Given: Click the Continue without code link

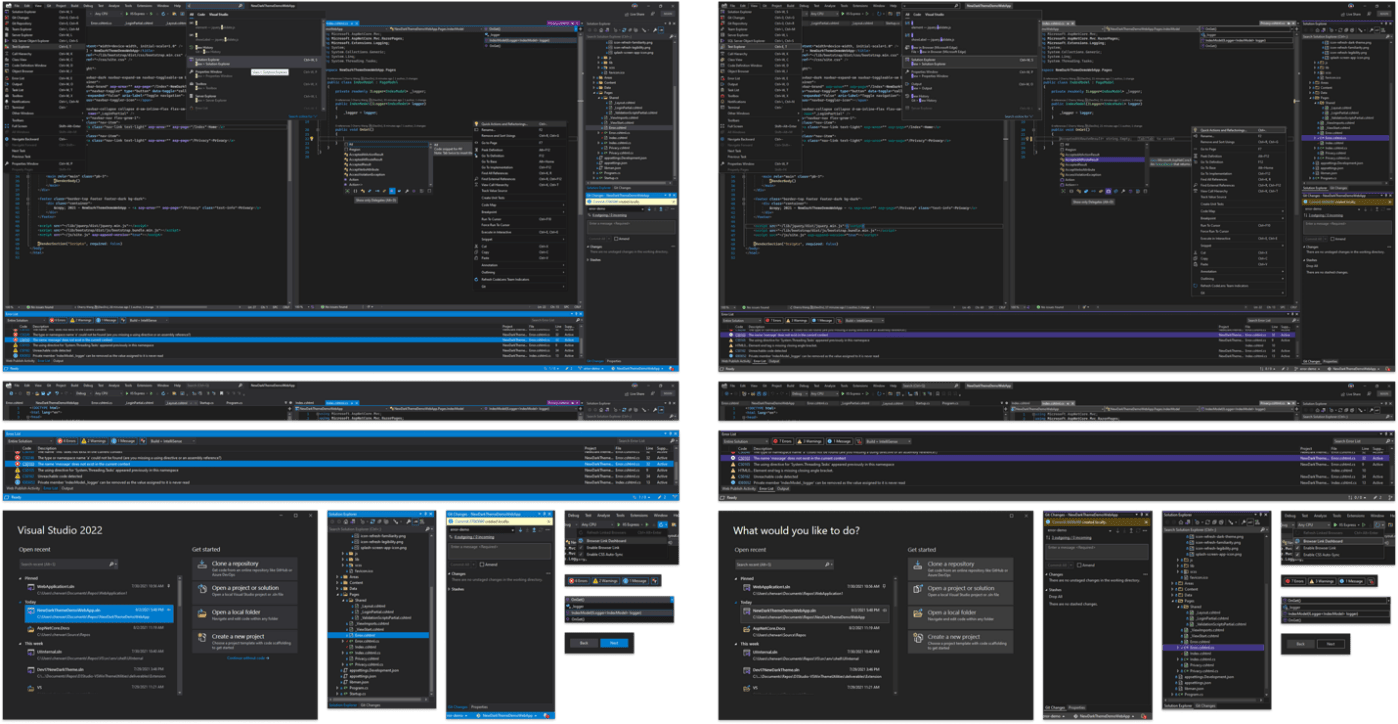Looking at the screenshot, I should pos(247,658).
